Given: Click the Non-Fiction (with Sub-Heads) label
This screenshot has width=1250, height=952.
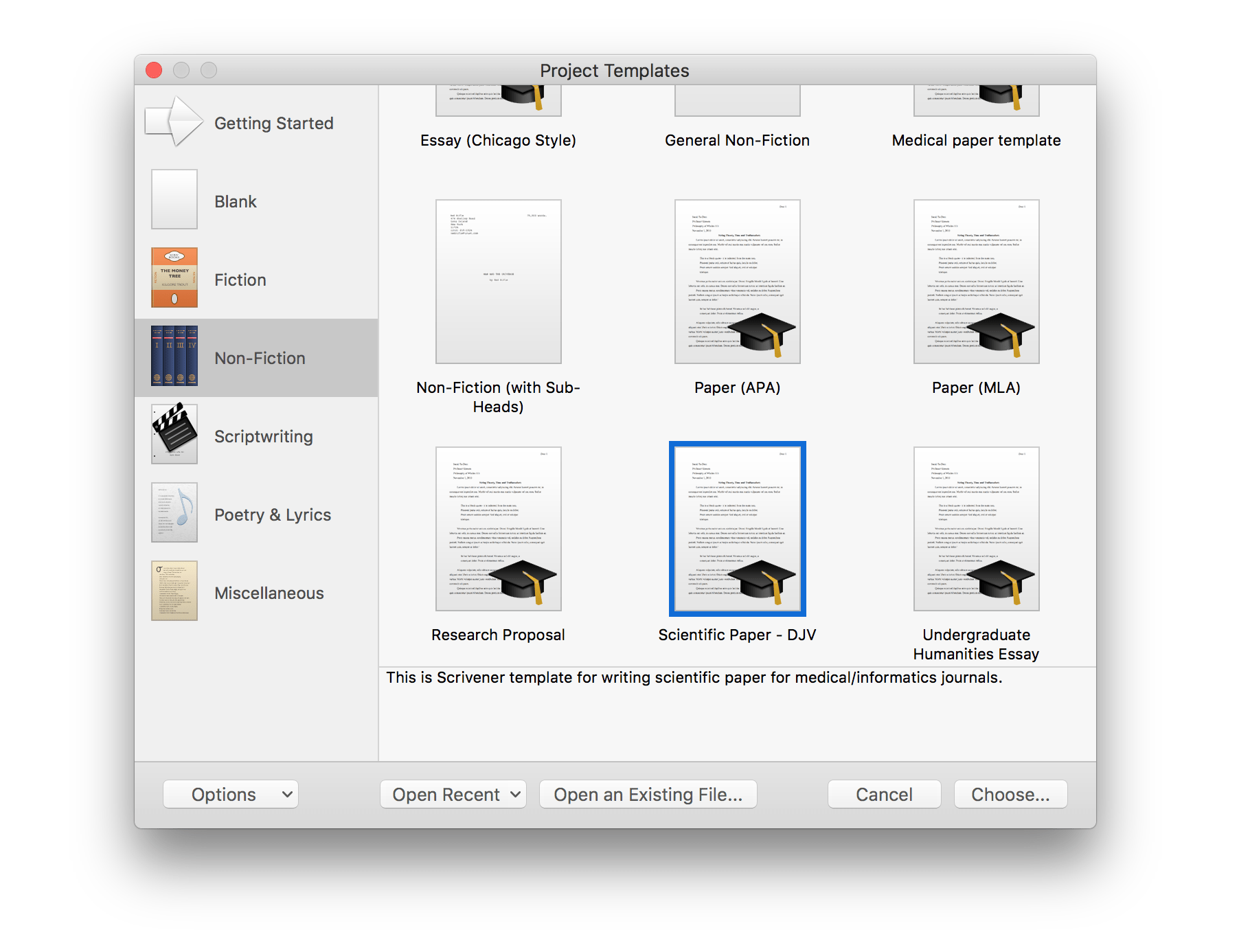Looking at the screenshot, I should pyautogui.click(x=499, y=397).
